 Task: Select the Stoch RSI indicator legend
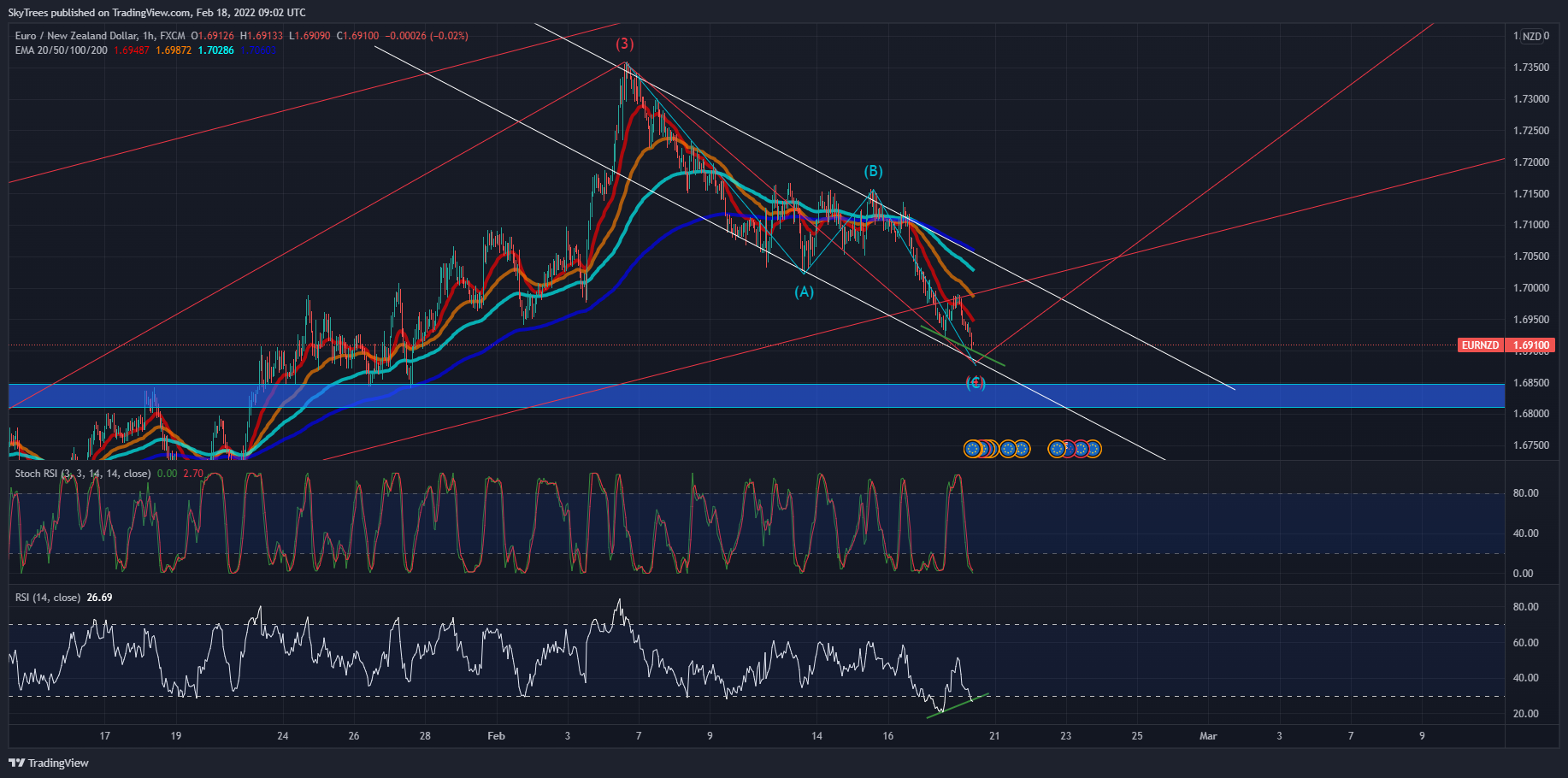[x=83, y=473]
